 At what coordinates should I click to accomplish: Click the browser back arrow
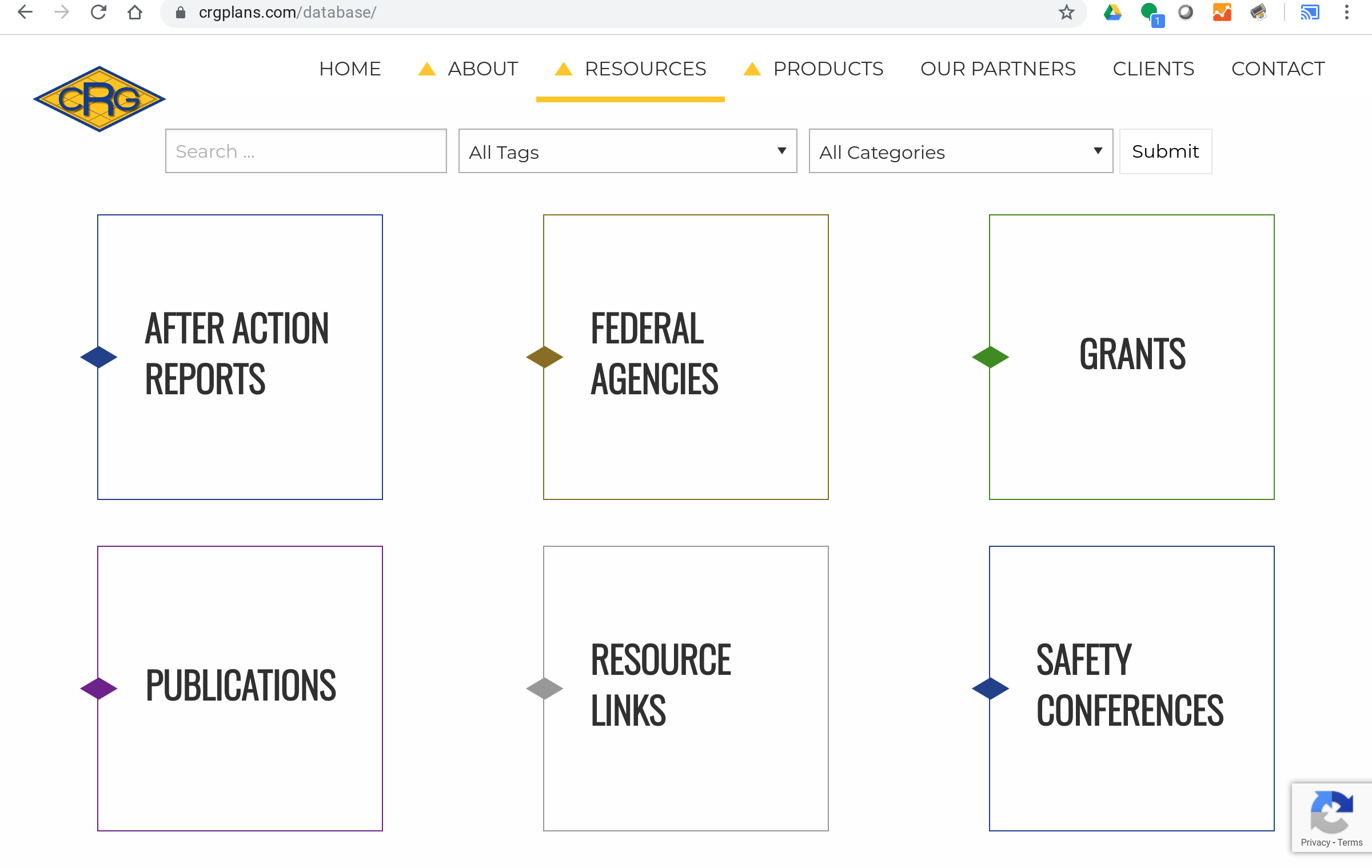(x=25, y=12)
